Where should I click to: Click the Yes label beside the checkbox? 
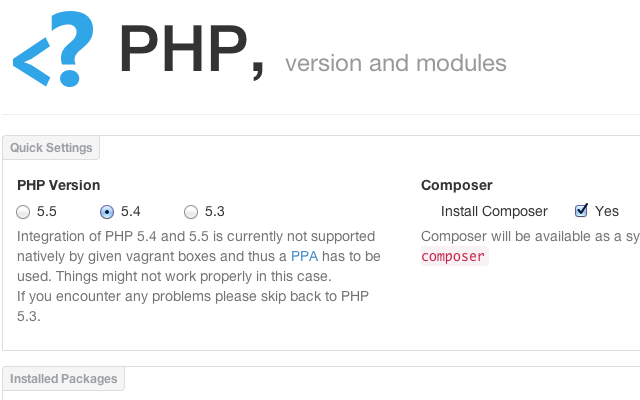tap(607, 211)
